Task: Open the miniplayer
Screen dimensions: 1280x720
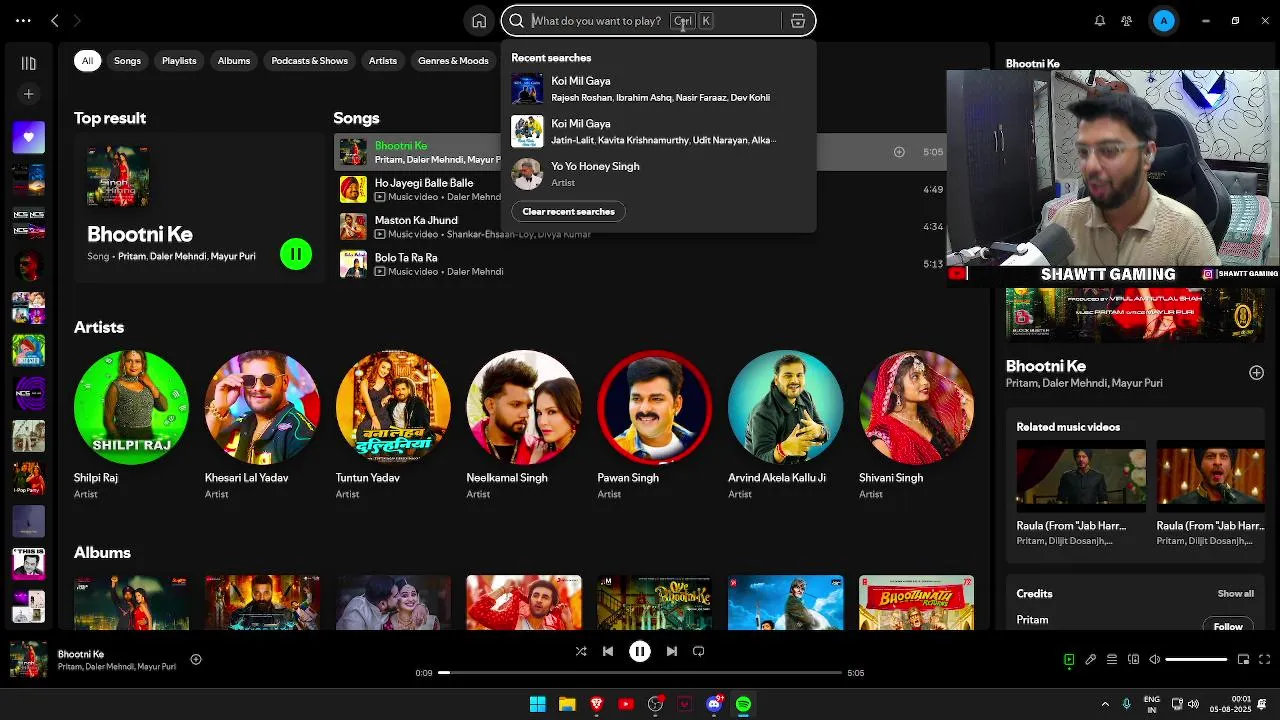Action: pos(1243,660)
